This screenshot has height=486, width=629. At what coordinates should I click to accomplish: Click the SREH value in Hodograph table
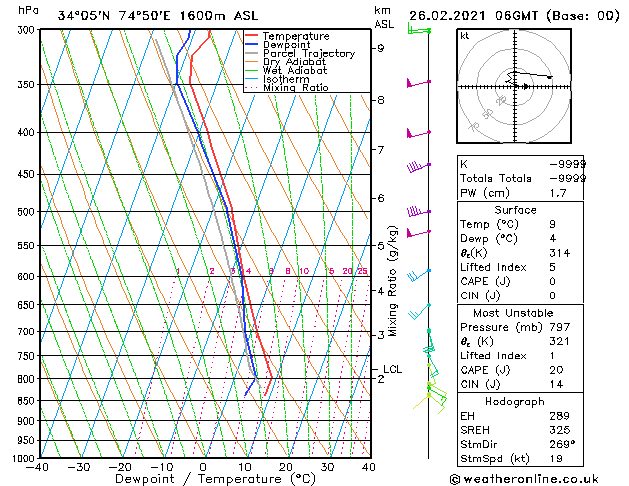tap(560, 430)
